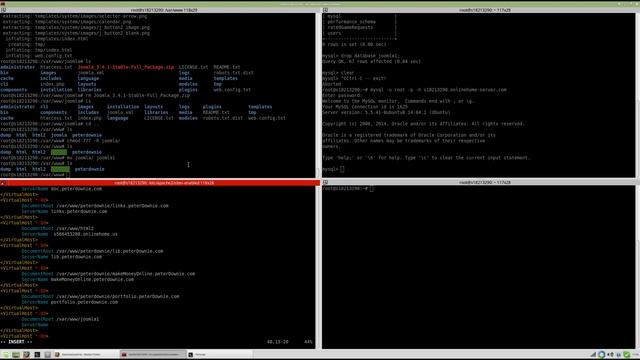
Task: Click the 'chmod 777 -R joomla/' command line
Action: 60,141
